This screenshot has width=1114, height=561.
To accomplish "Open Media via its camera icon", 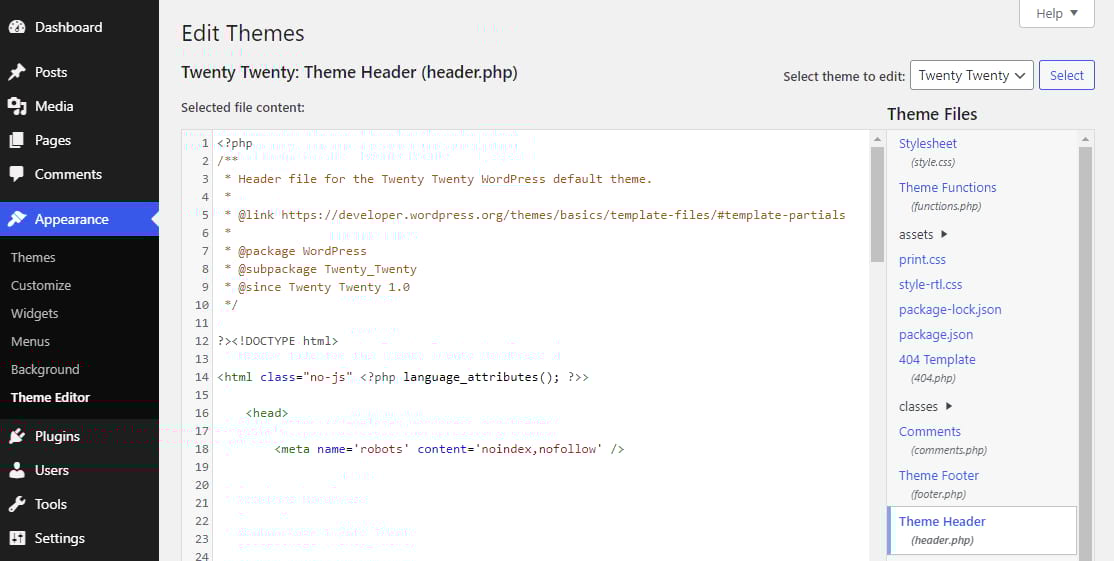I will pos(17,106).
